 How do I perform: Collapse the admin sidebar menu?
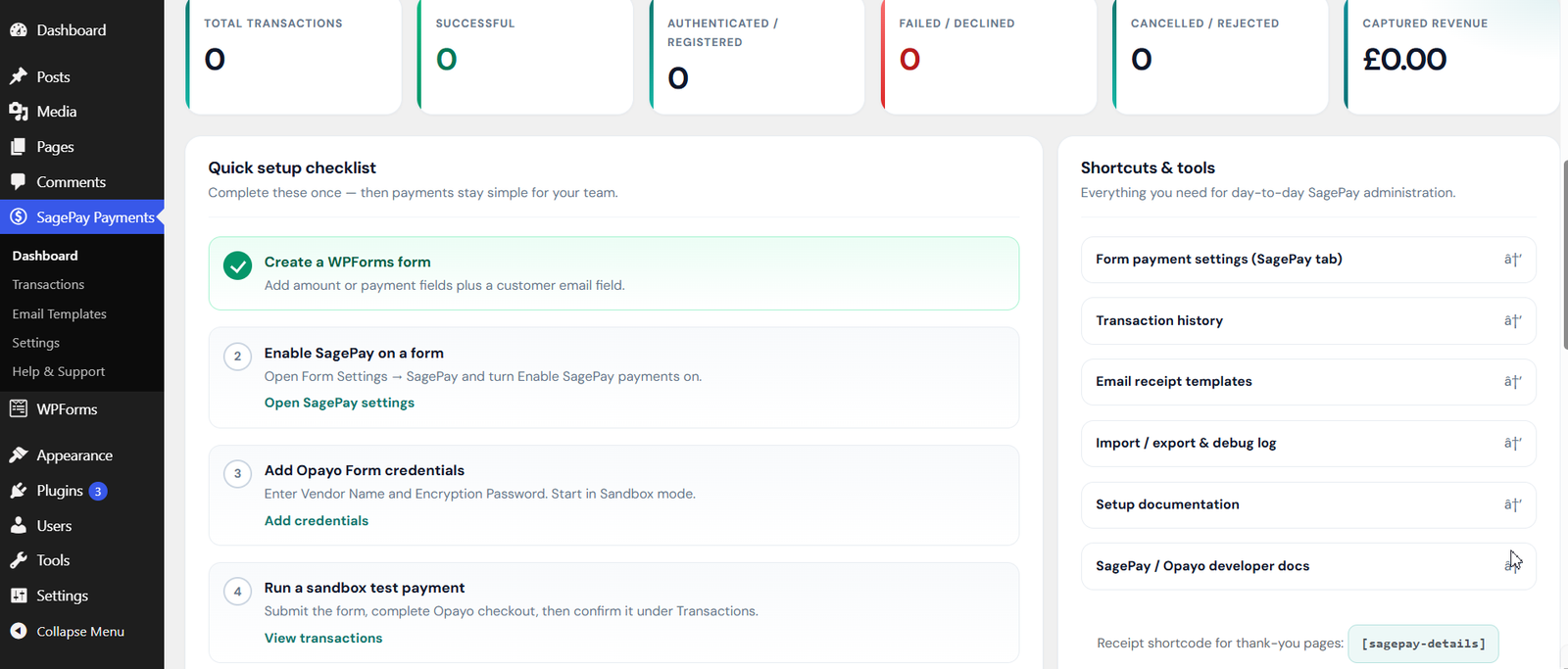pos(82,631)
